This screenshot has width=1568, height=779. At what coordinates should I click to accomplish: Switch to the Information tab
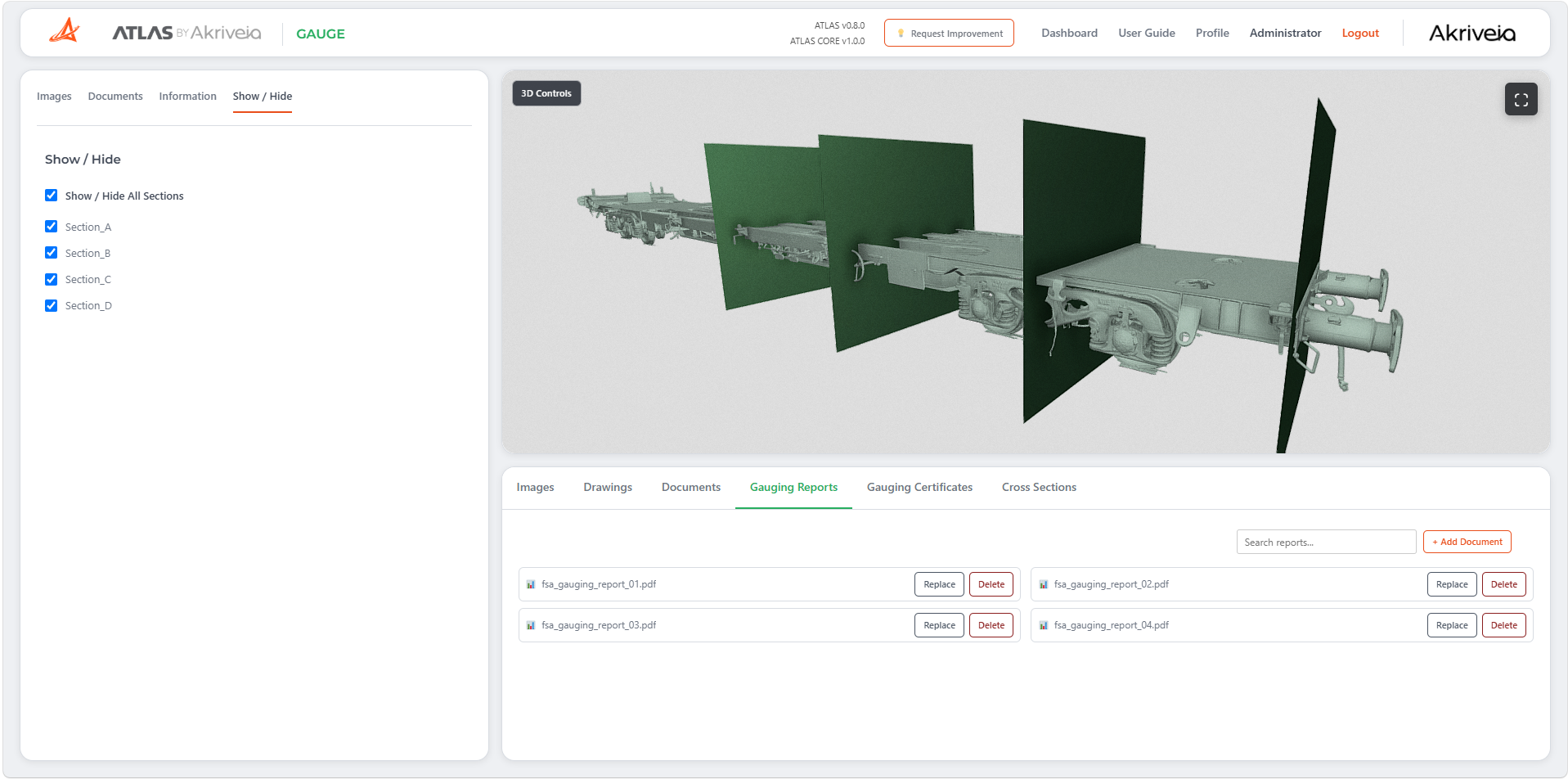(x=187, y=96)
